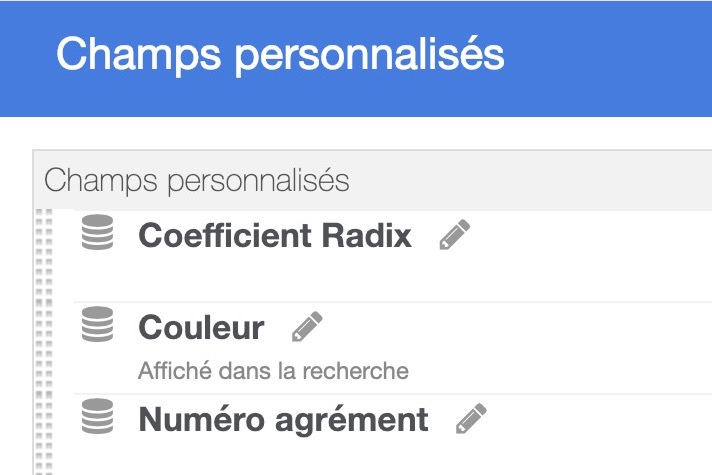The width and height of the screenshot is (712, 475).
Task: Click the blank area of the blue header bar
Action: coord(608,58)
